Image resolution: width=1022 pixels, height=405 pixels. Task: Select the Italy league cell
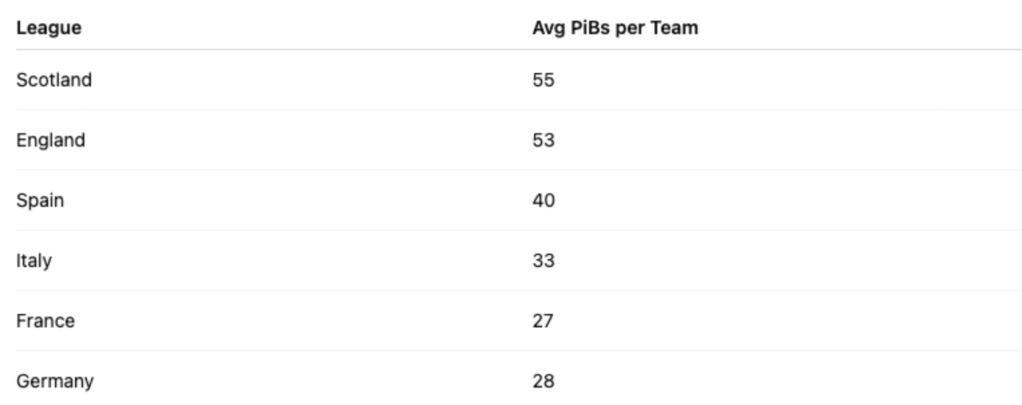34,261
